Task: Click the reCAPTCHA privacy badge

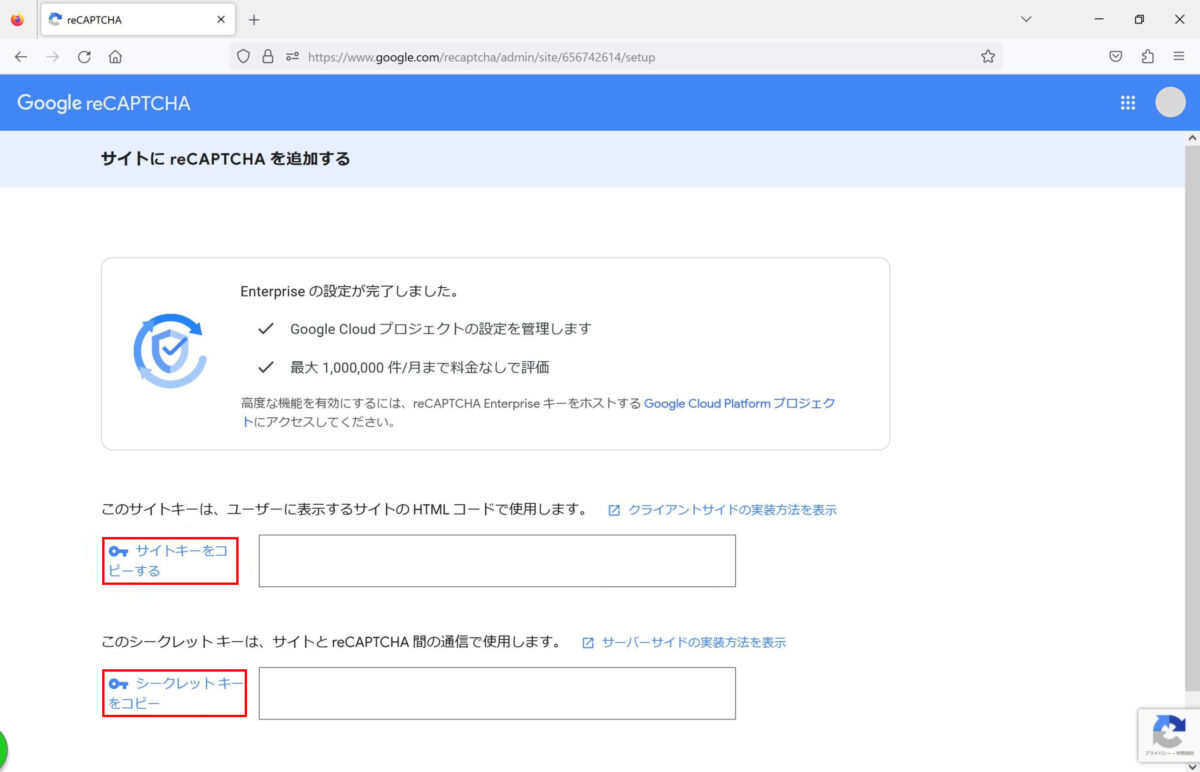Action: point(1169,735)
